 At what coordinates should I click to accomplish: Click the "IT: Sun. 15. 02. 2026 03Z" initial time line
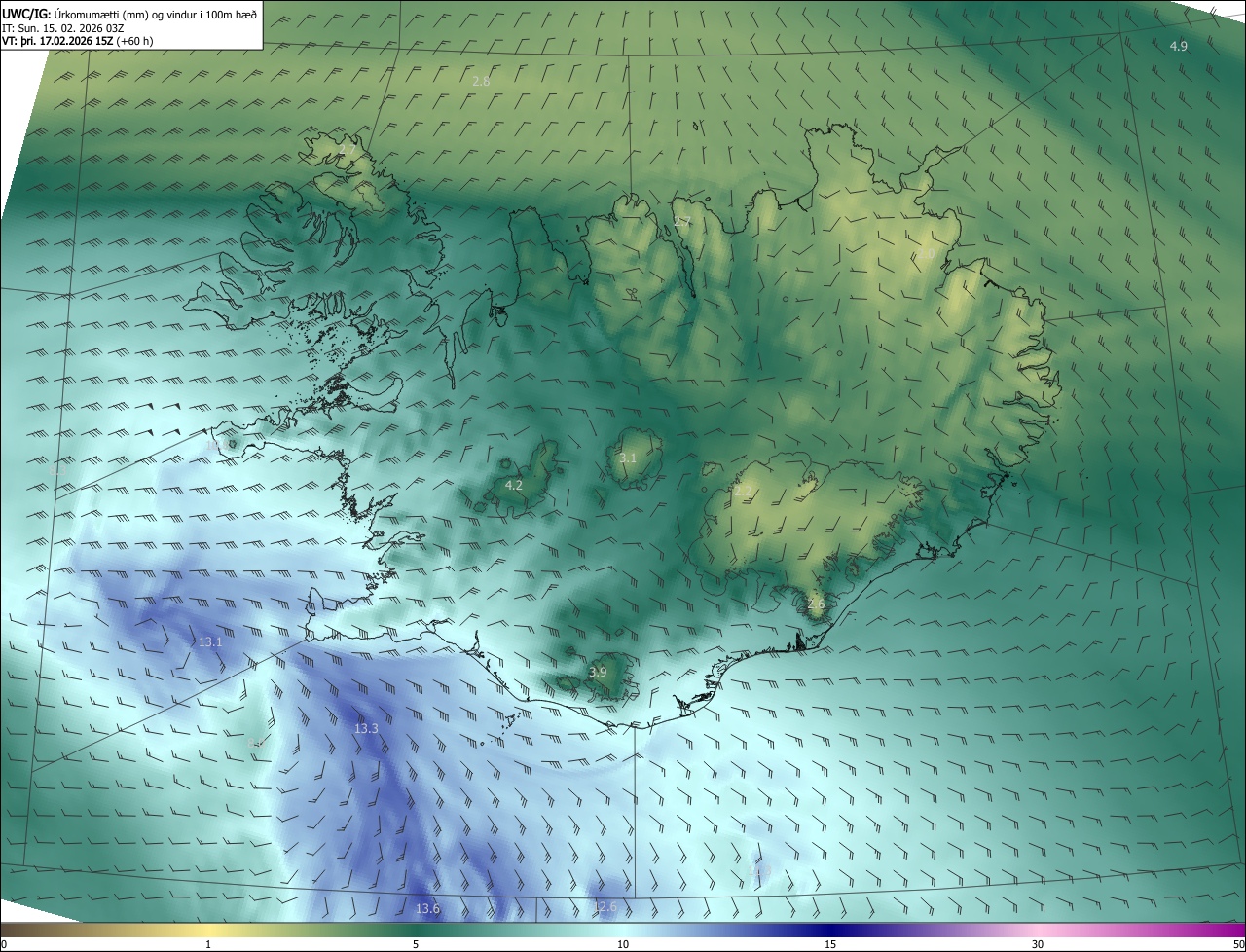coord(62,27)
